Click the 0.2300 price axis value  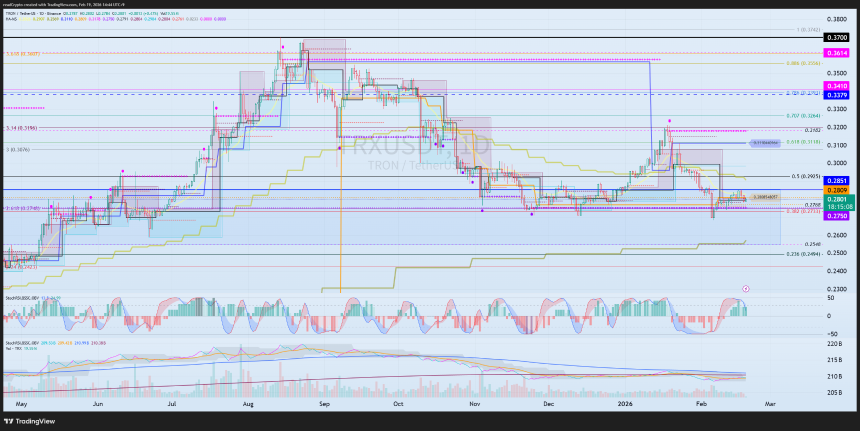click(x=836, y=289)
